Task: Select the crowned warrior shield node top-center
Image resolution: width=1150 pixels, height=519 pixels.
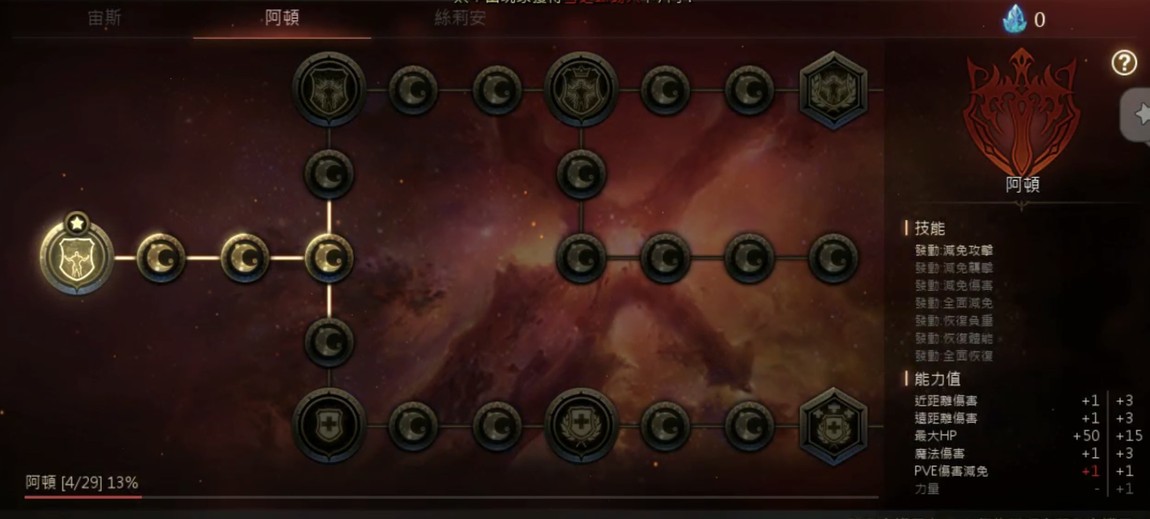Action: click(x=581, y=89)
